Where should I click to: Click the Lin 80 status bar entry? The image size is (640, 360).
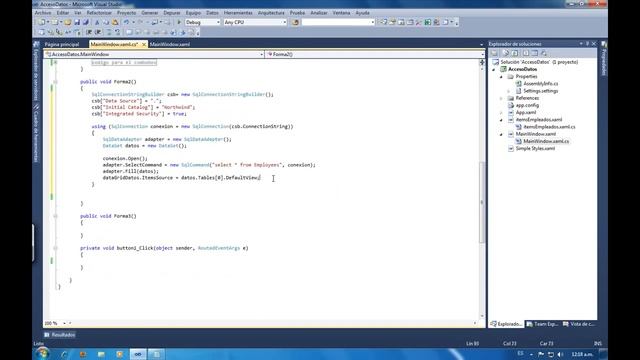[472, 344]
